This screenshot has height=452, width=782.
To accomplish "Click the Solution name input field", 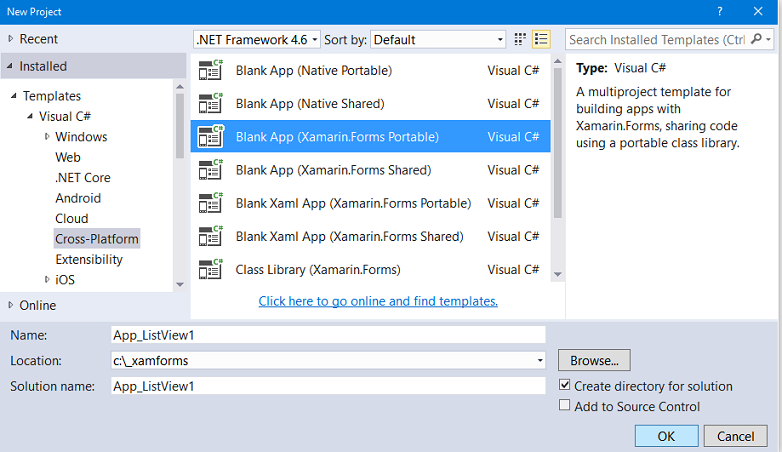I will 328,386.
